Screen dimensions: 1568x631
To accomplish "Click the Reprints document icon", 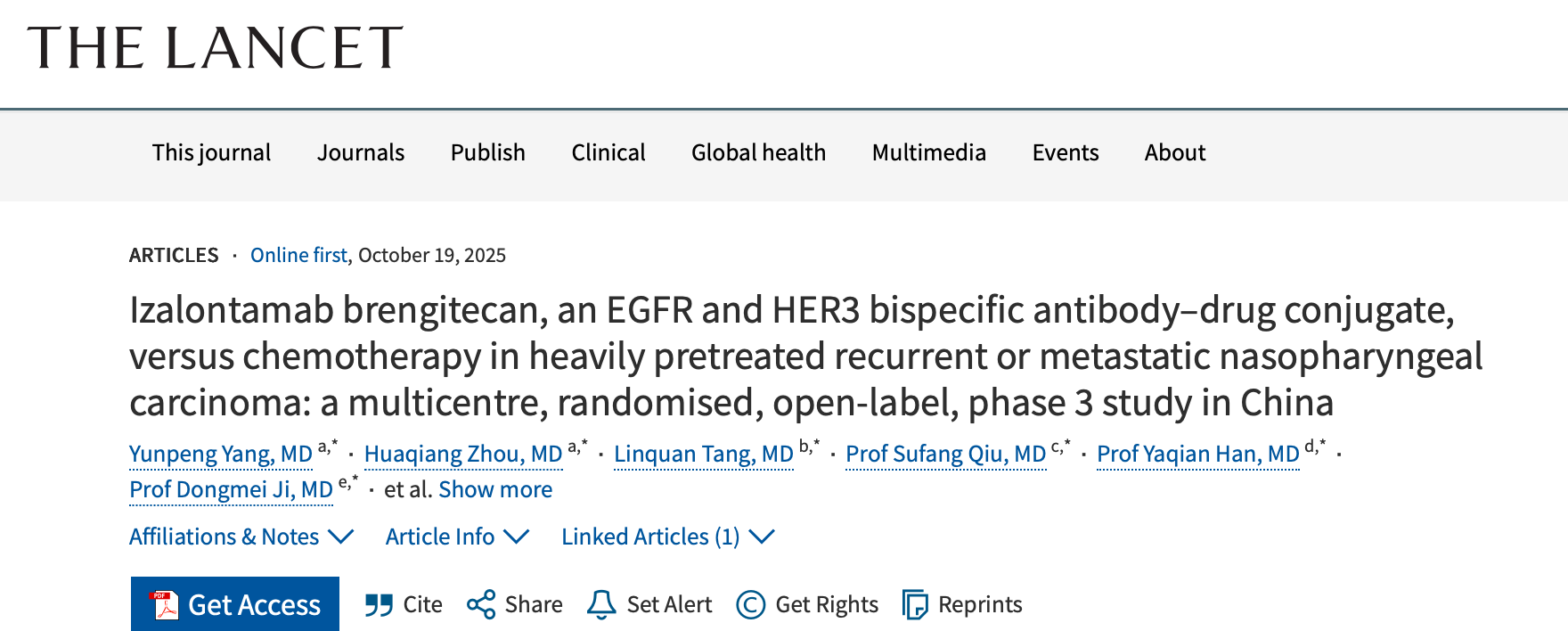I will [915, 604].
